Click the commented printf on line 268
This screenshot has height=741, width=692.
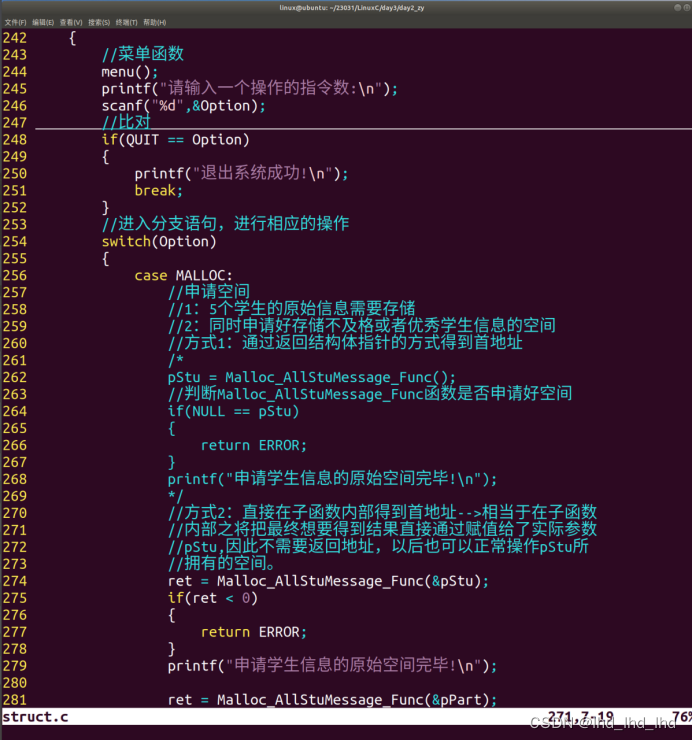pyautogui.click(x=332, y=479)
